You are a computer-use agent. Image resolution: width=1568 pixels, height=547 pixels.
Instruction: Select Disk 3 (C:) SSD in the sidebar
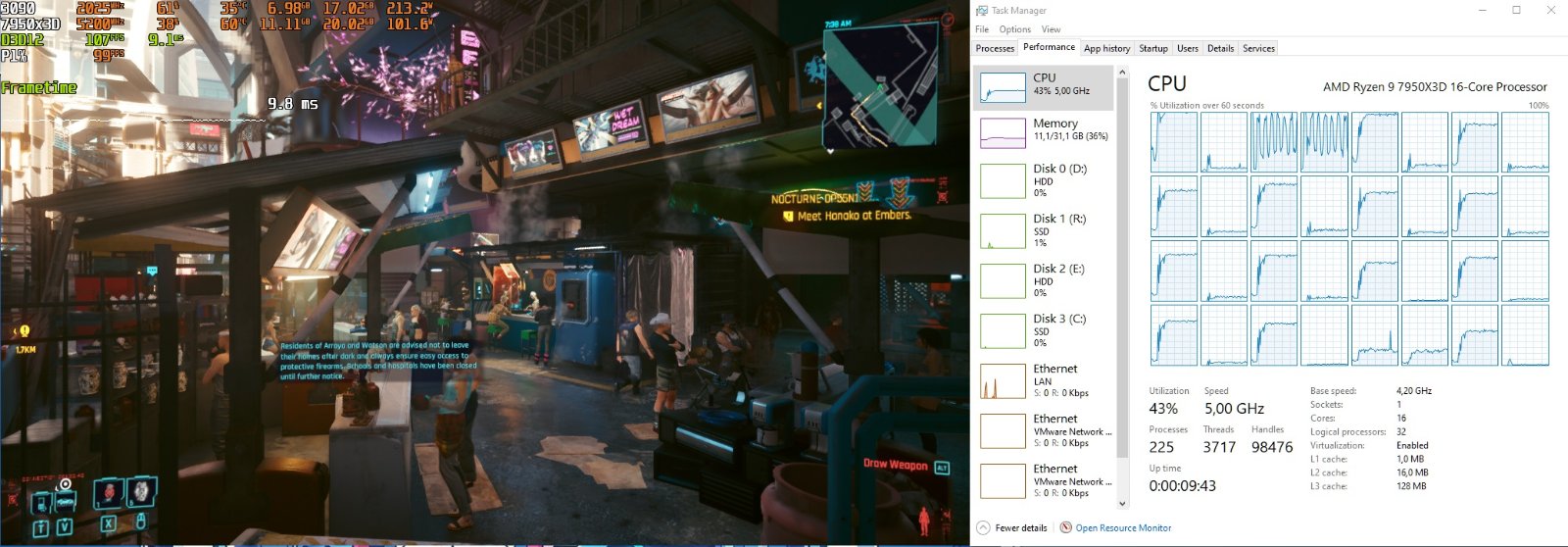(x=1044, y=330)
